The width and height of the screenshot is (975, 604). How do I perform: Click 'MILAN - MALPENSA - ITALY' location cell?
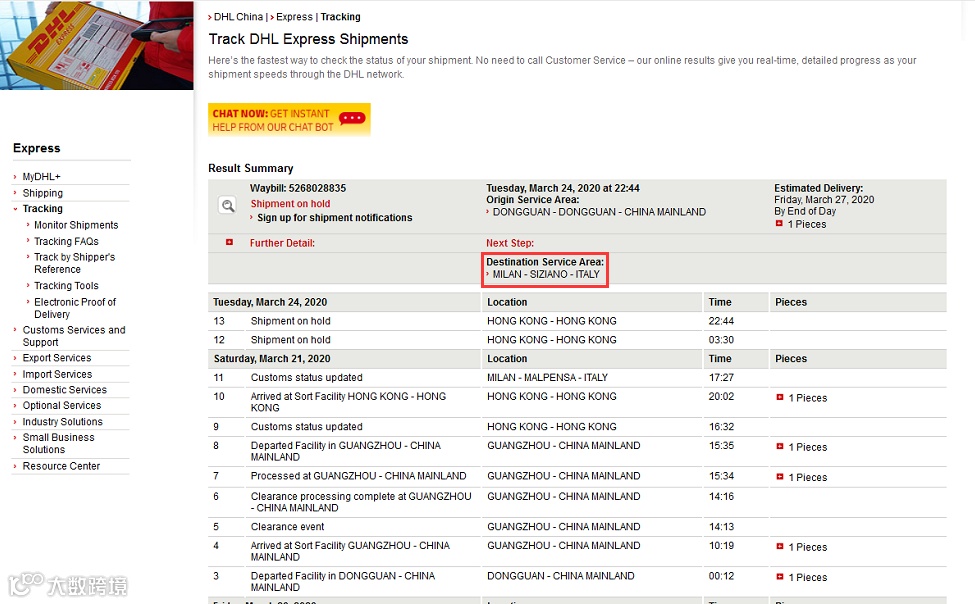click(x=547, y=378)
